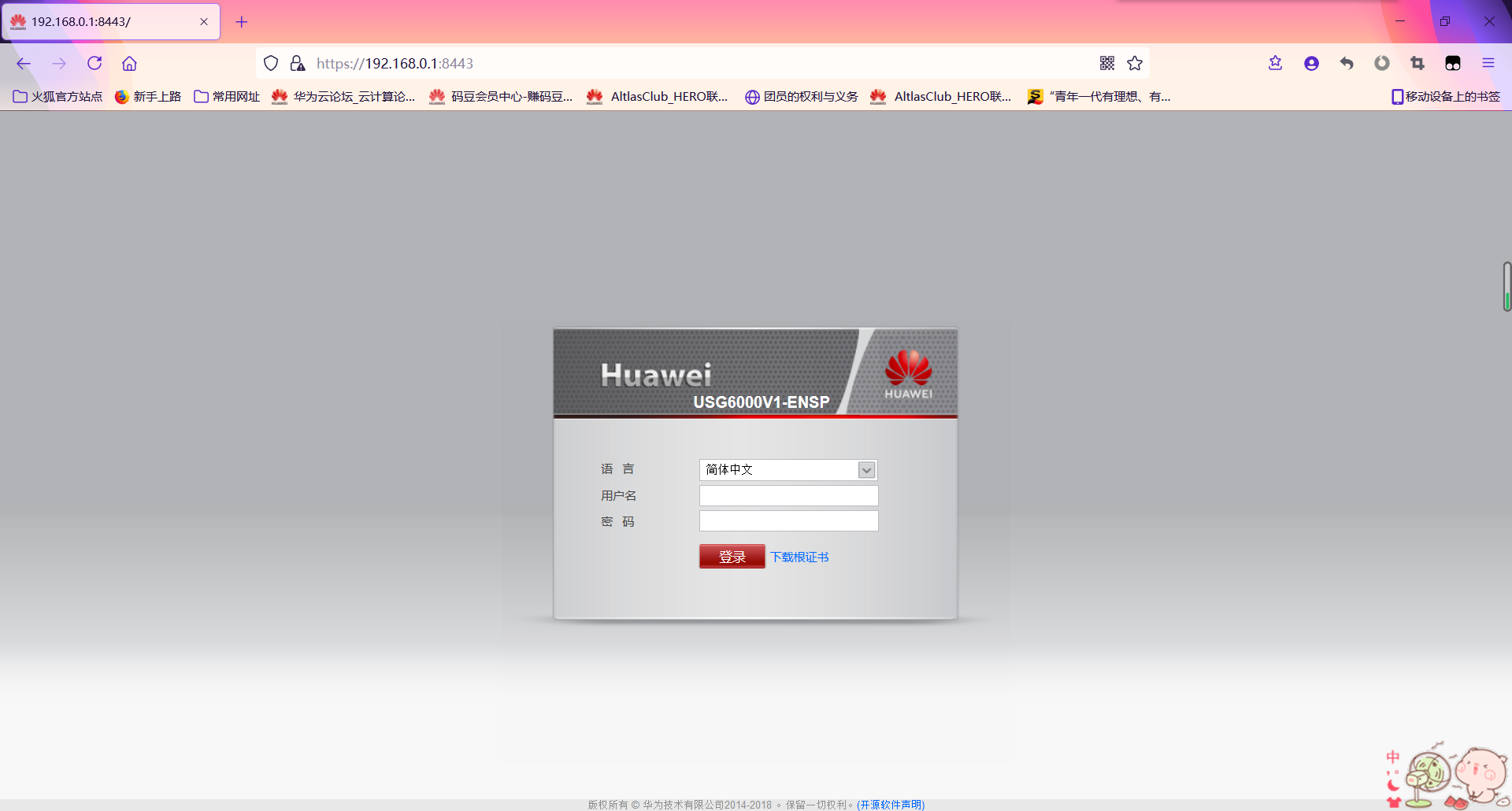Viewport: 1512px width, 811px height.
Task: Open the 火狐官方站点 bookmark folder
Action: point(58,97)
